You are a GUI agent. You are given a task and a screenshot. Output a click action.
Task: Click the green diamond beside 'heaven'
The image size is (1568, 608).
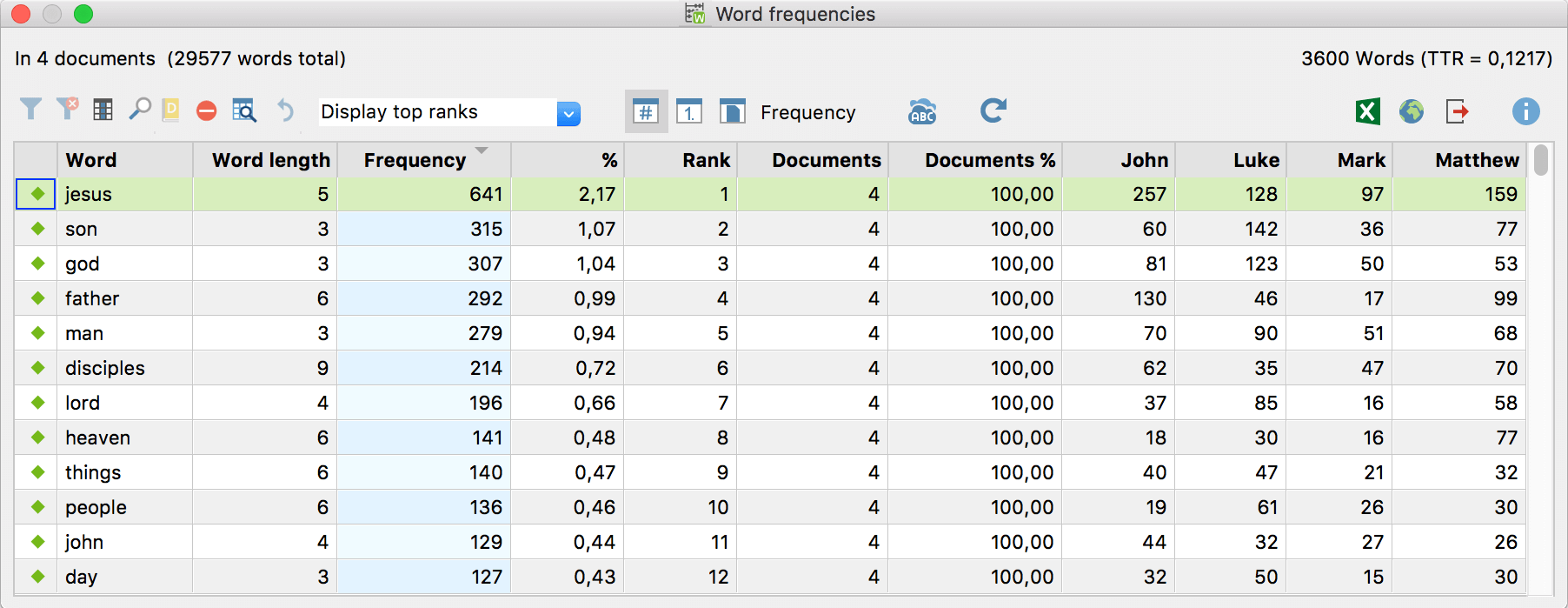(37, 438)
